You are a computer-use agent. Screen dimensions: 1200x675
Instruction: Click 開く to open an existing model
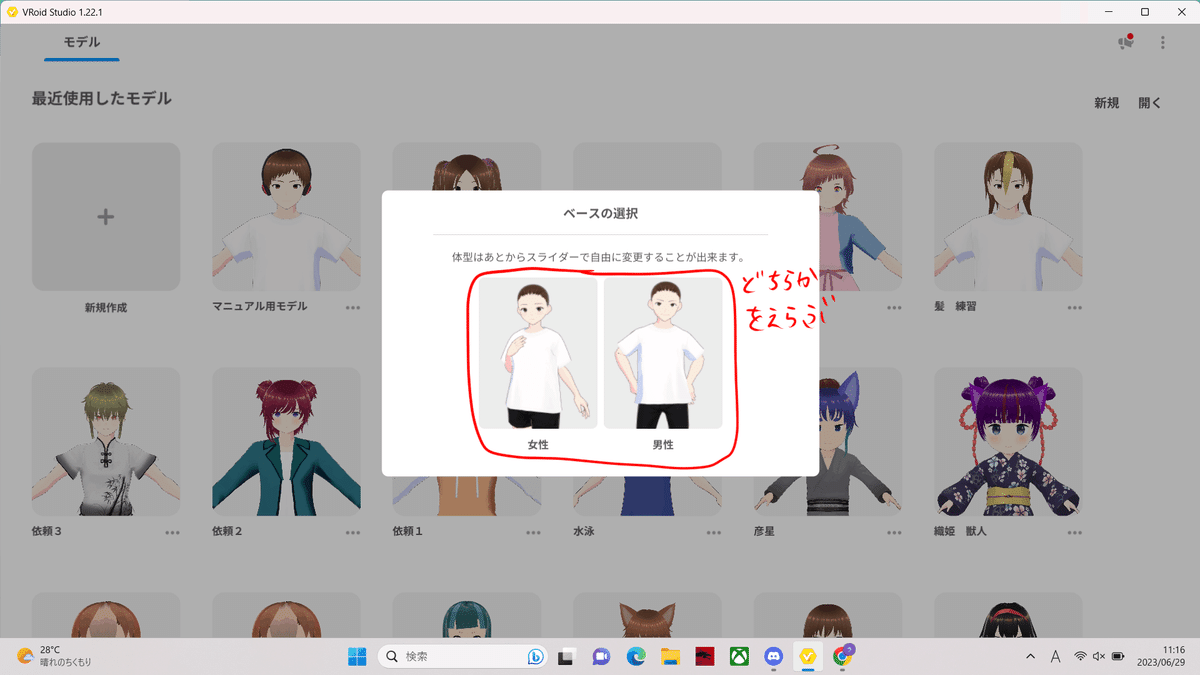click(1150, 102)
